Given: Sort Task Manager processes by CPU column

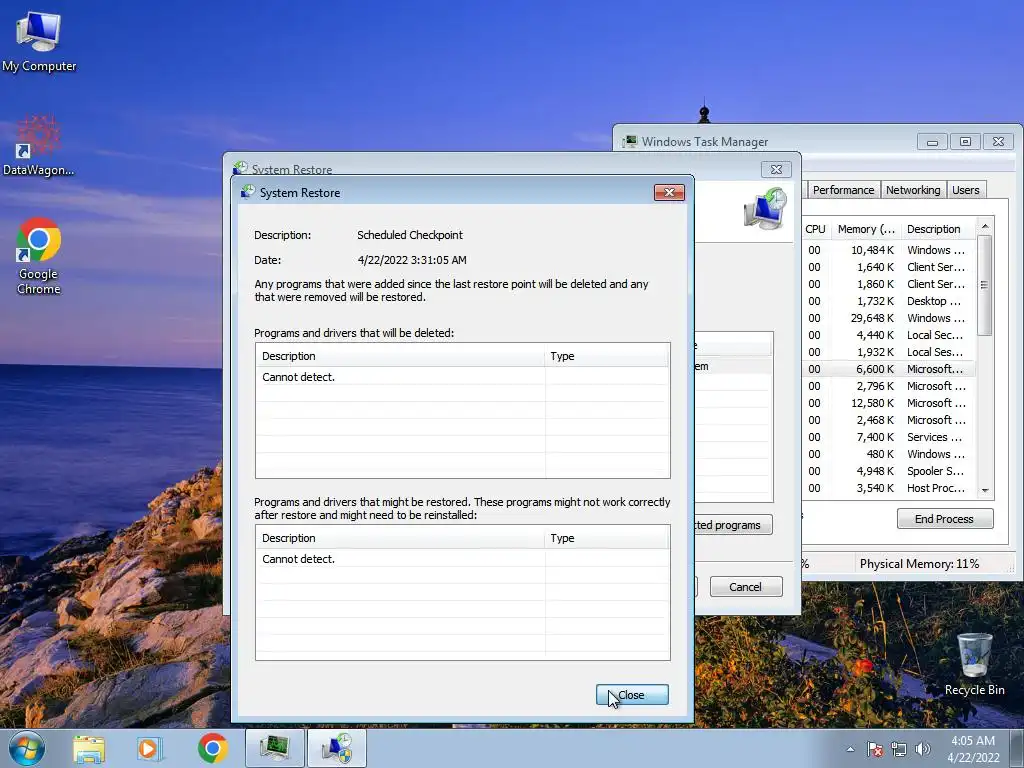Looking at the screenshot, I should [x=816, y=229].
